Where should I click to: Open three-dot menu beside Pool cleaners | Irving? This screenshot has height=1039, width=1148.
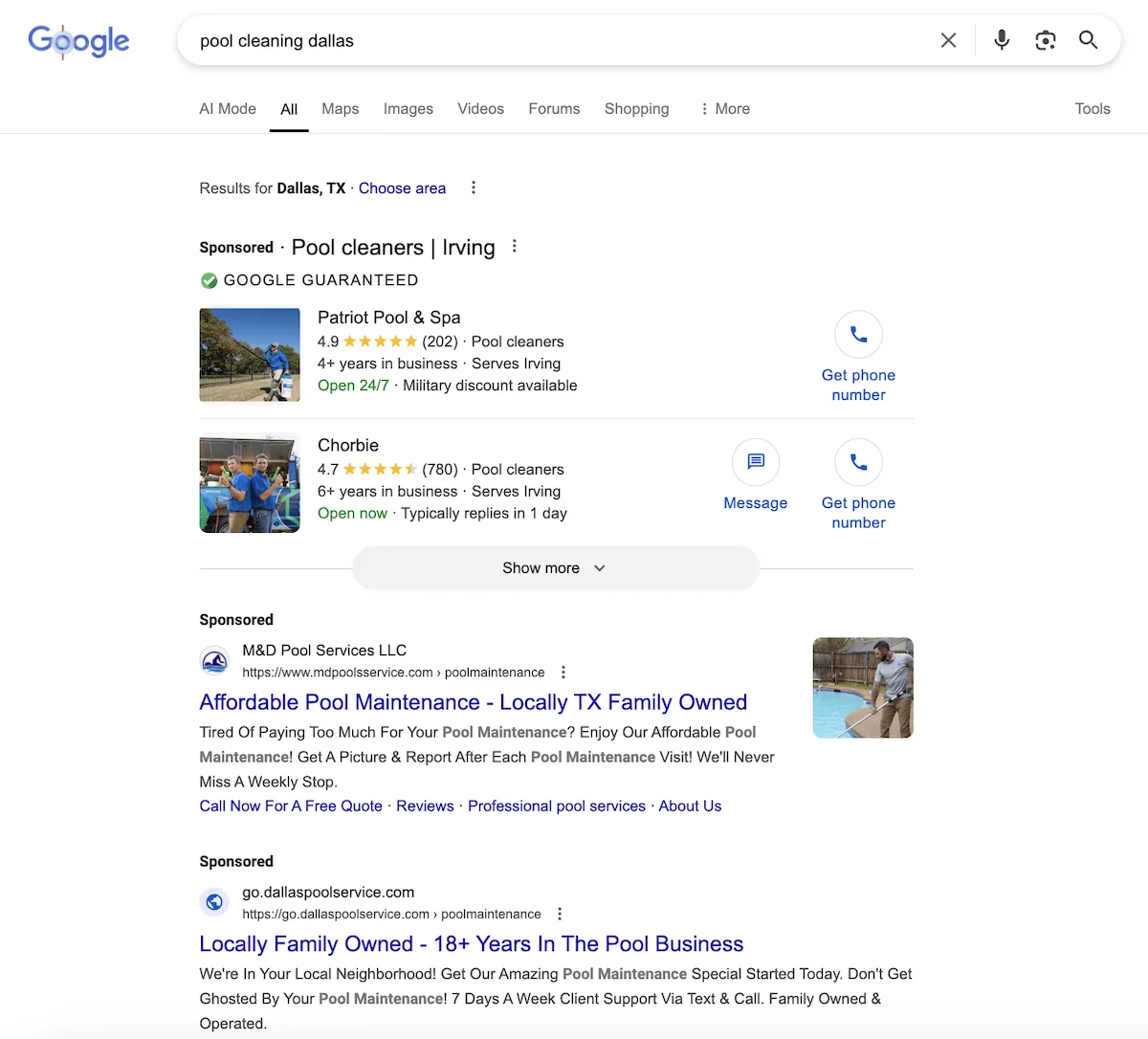[x=515, y=247]
